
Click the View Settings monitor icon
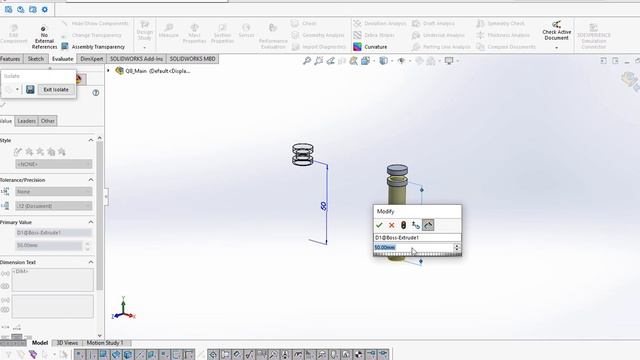(449, 61)
